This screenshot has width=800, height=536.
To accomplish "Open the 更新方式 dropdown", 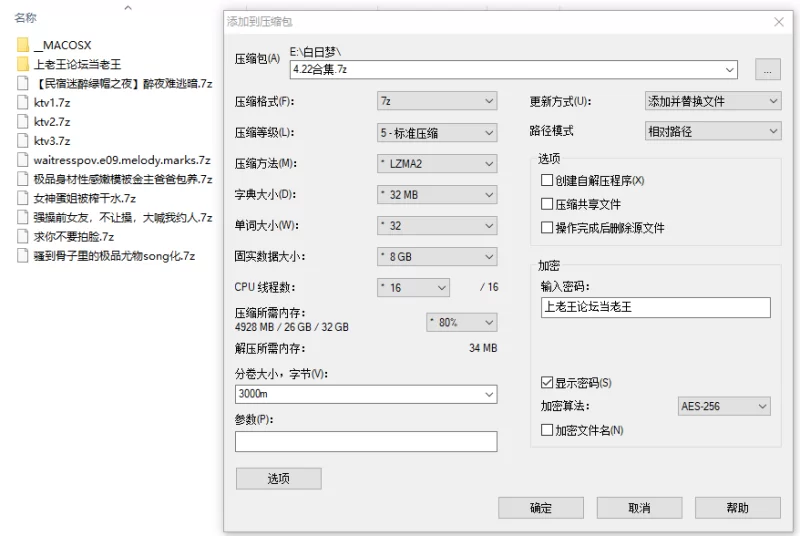I will pos(713,101).
